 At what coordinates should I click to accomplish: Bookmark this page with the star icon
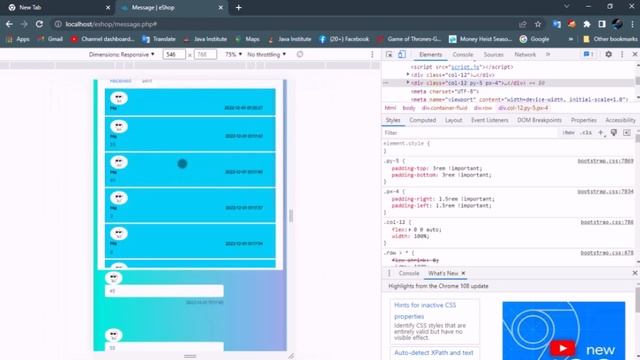[x=538, y=24]
